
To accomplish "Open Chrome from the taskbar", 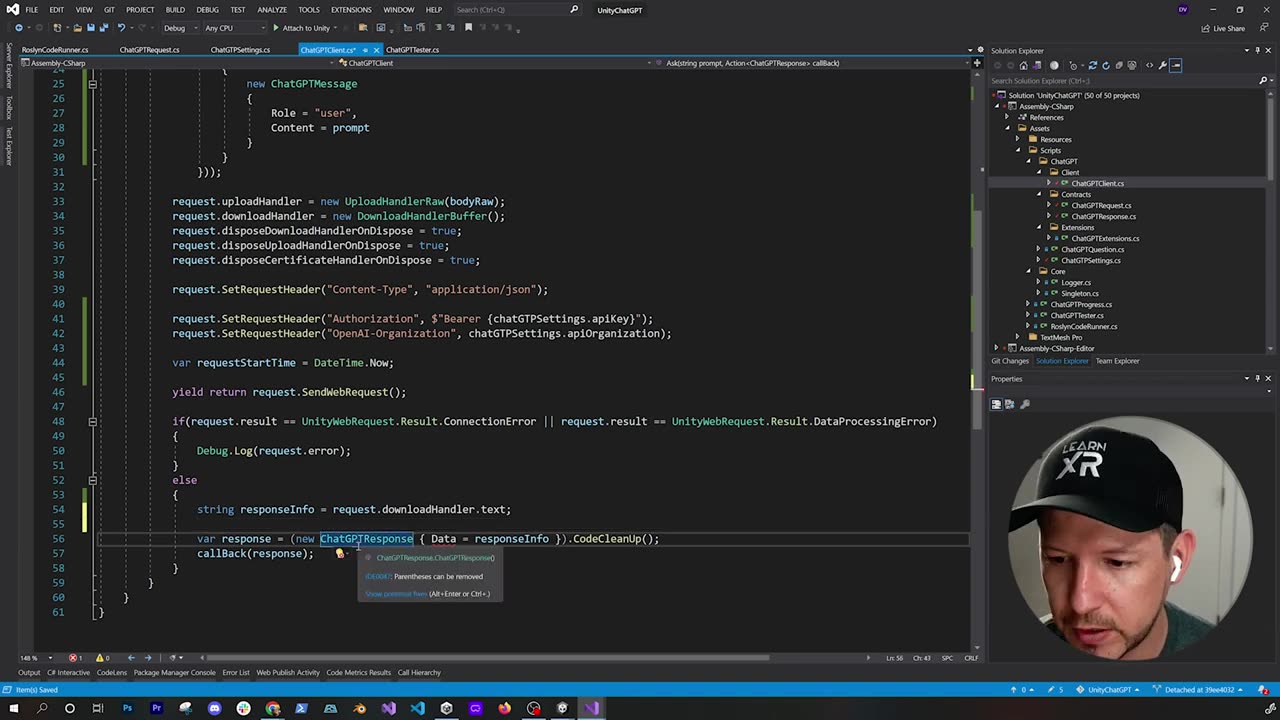I will [x=273, y=708].
